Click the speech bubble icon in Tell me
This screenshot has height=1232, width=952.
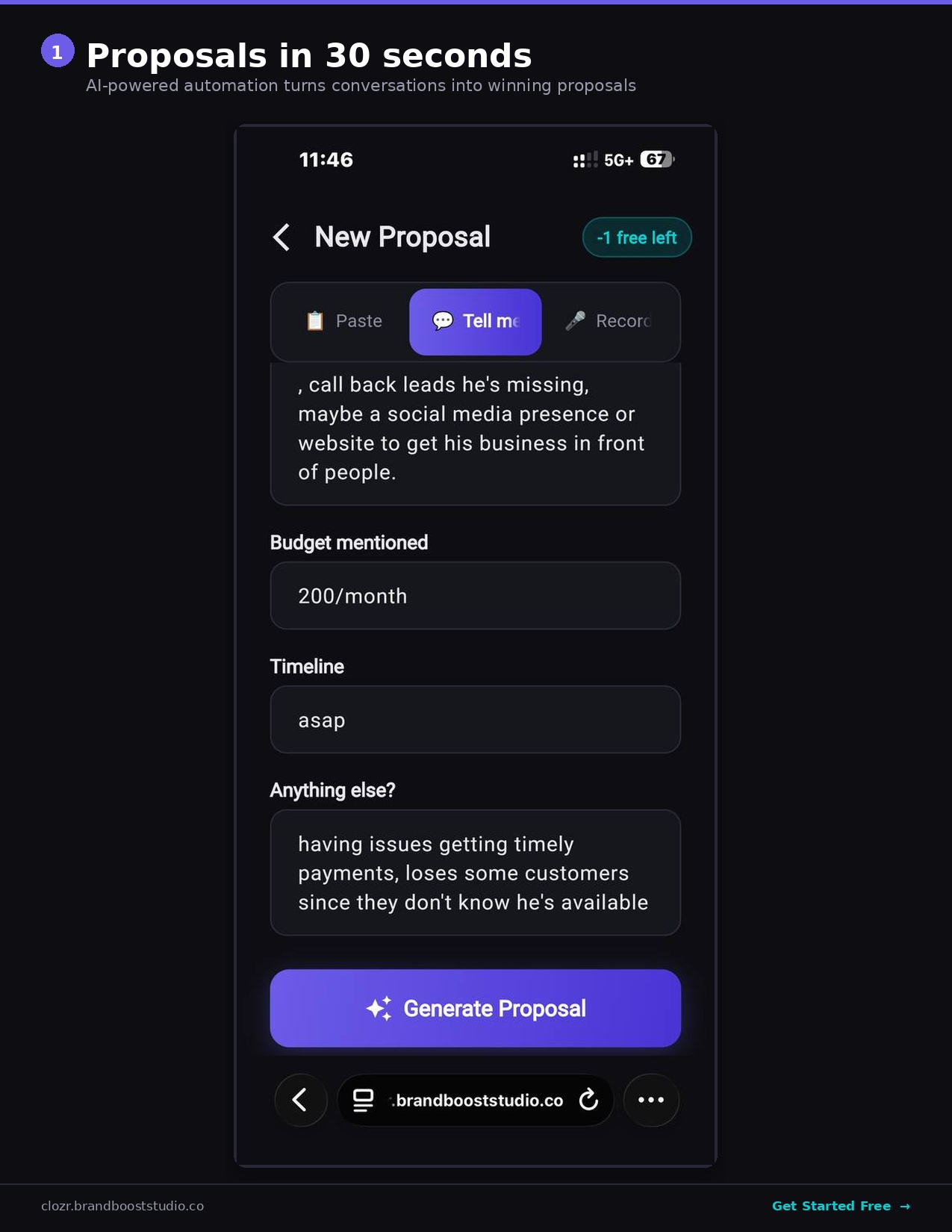[443, 321]
